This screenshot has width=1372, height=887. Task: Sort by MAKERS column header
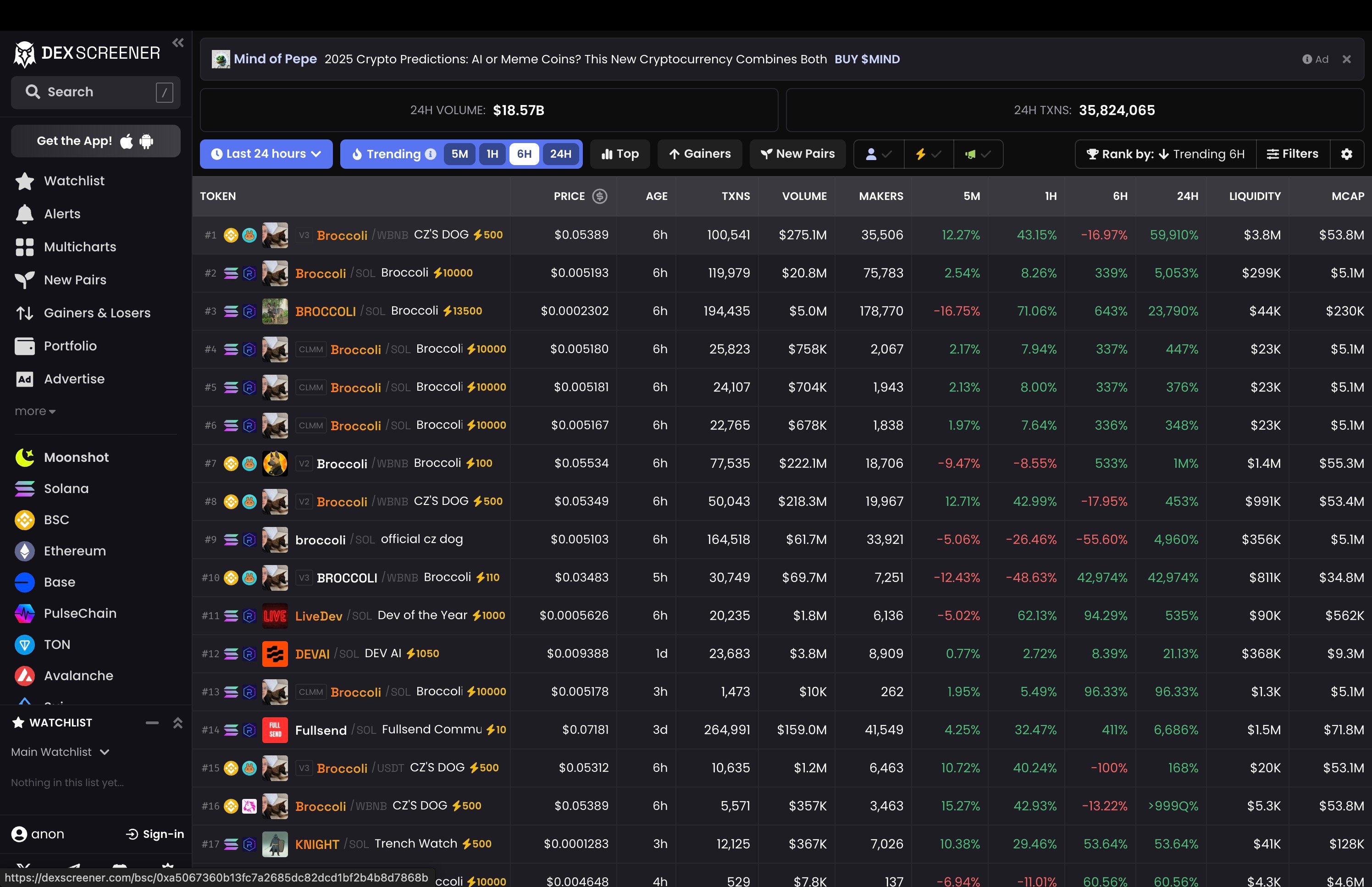[881, 196]
